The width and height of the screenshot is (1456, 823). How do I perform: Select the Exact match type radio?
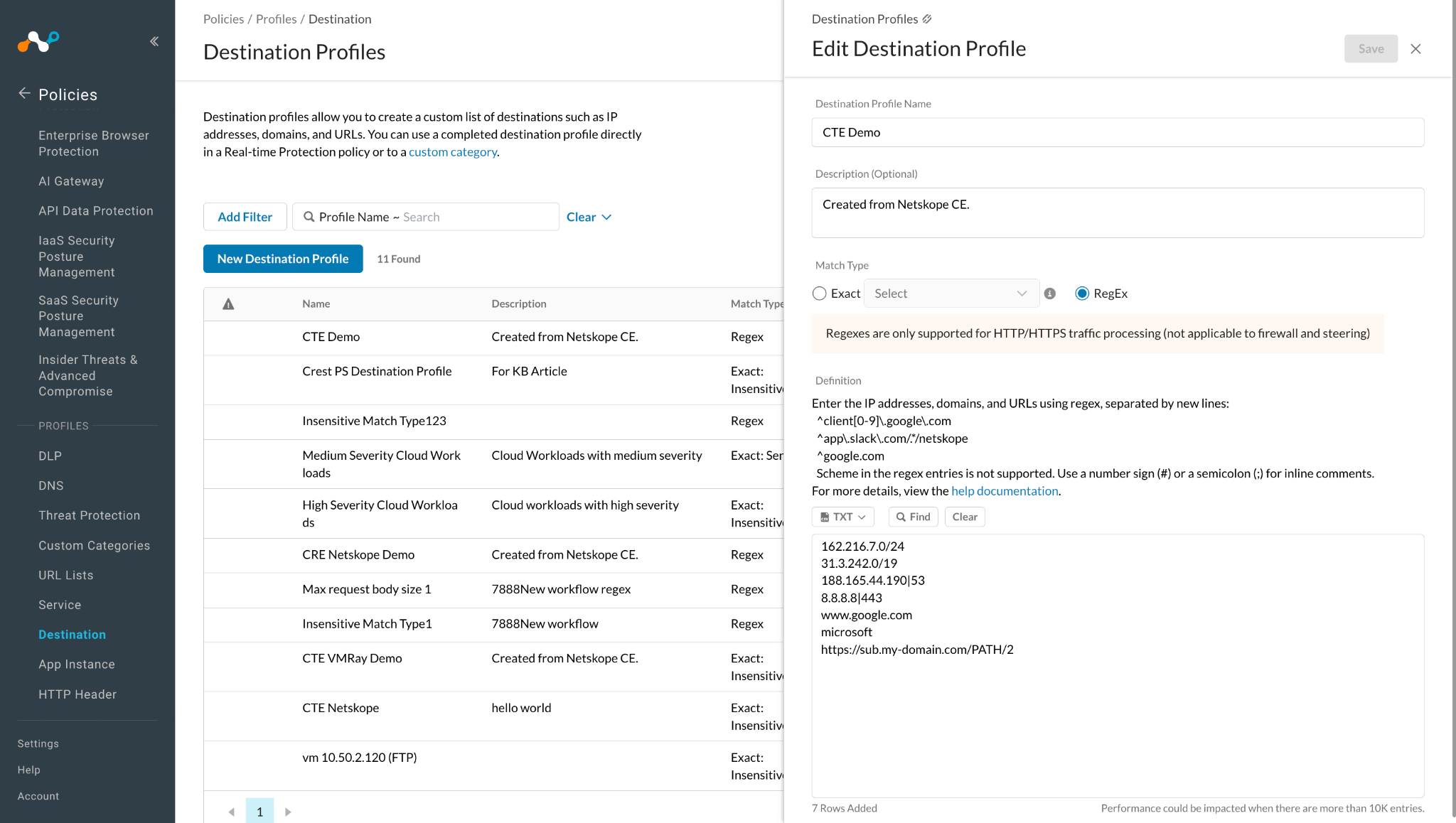point(820,294)
